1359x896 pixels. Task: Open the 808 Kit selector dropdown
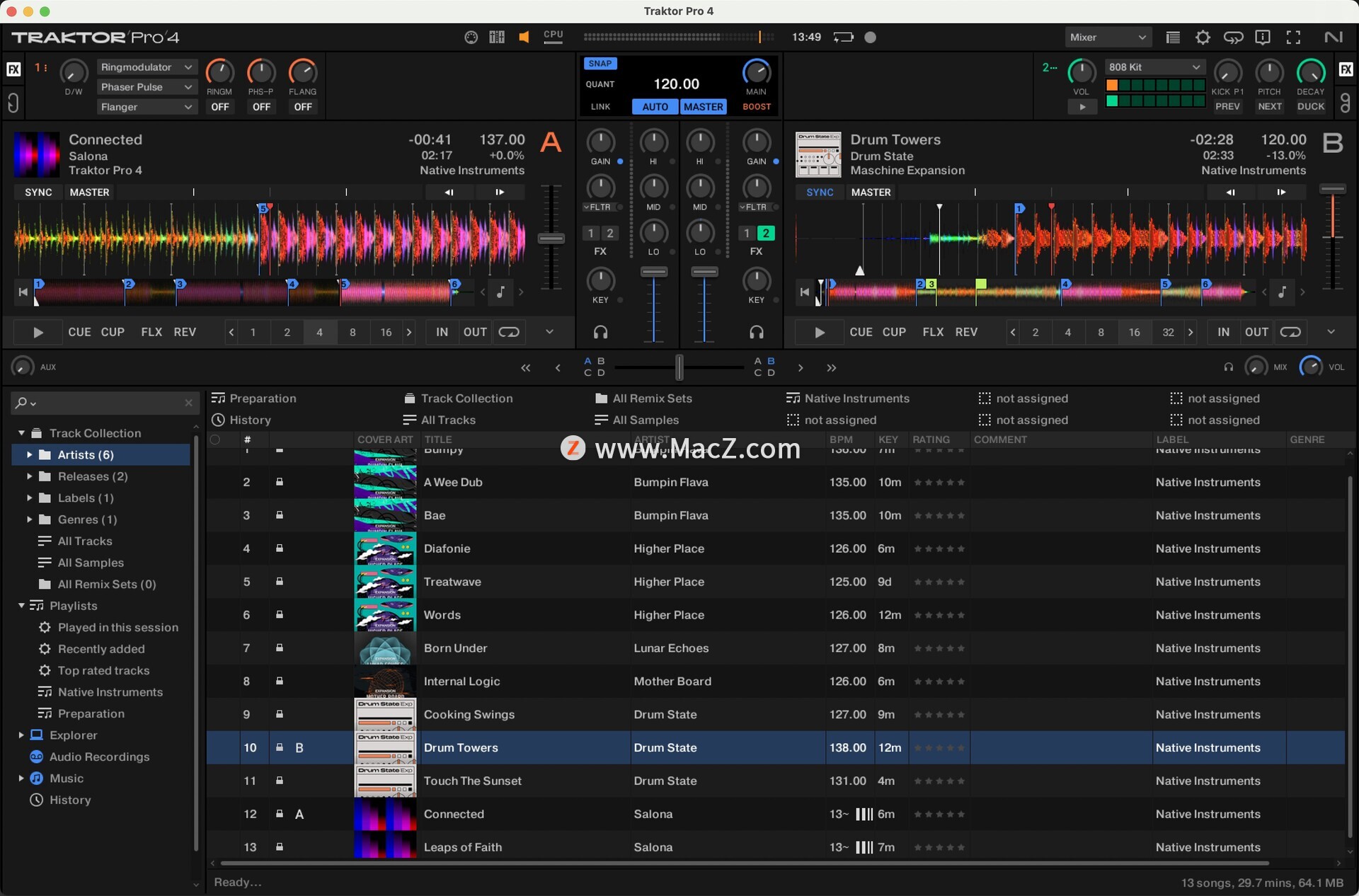[x=1154, y=67]
